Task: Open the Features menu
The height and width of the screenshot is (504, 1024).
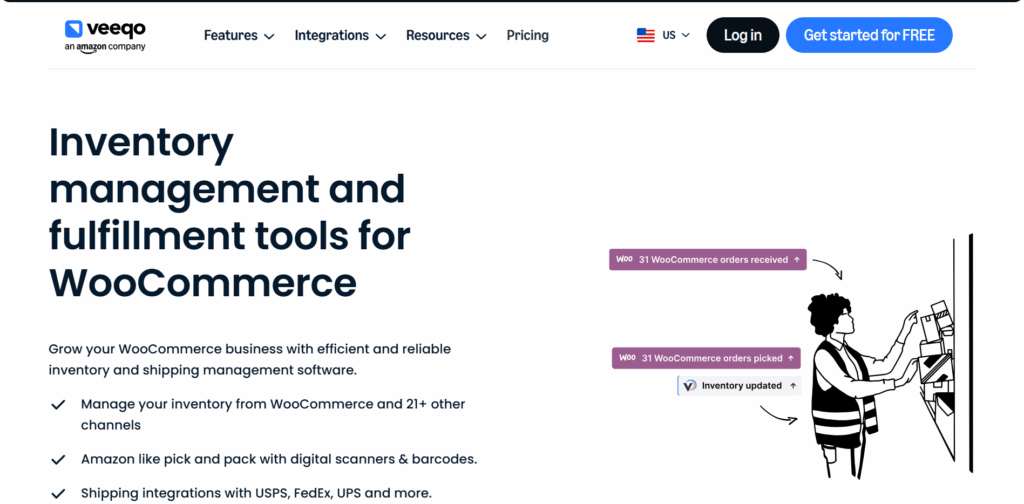Action: (239, 35)
